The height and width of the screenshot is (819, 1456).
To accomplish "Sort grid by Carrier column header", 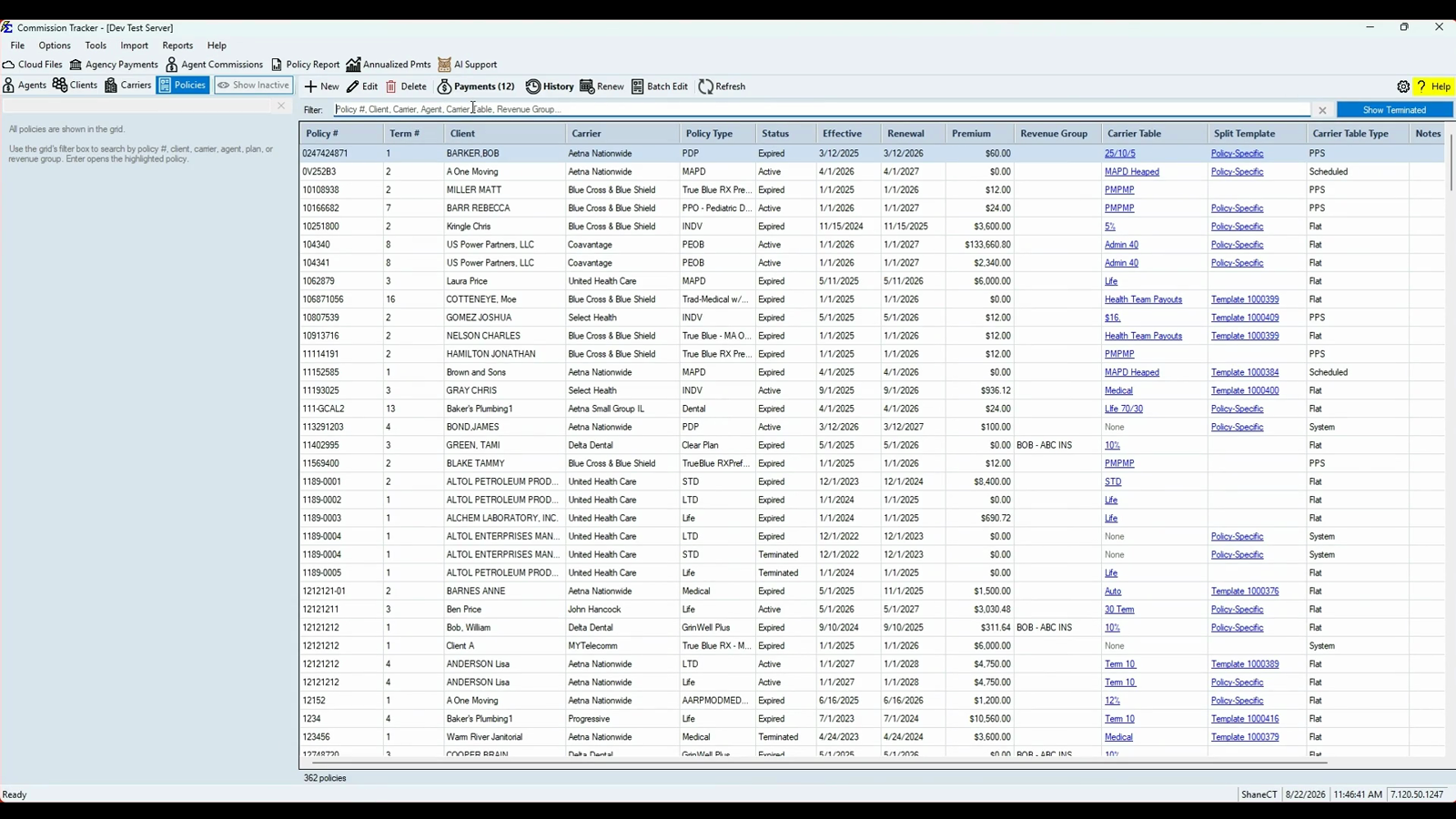I will pyautogui.click(x=622, y=134).
